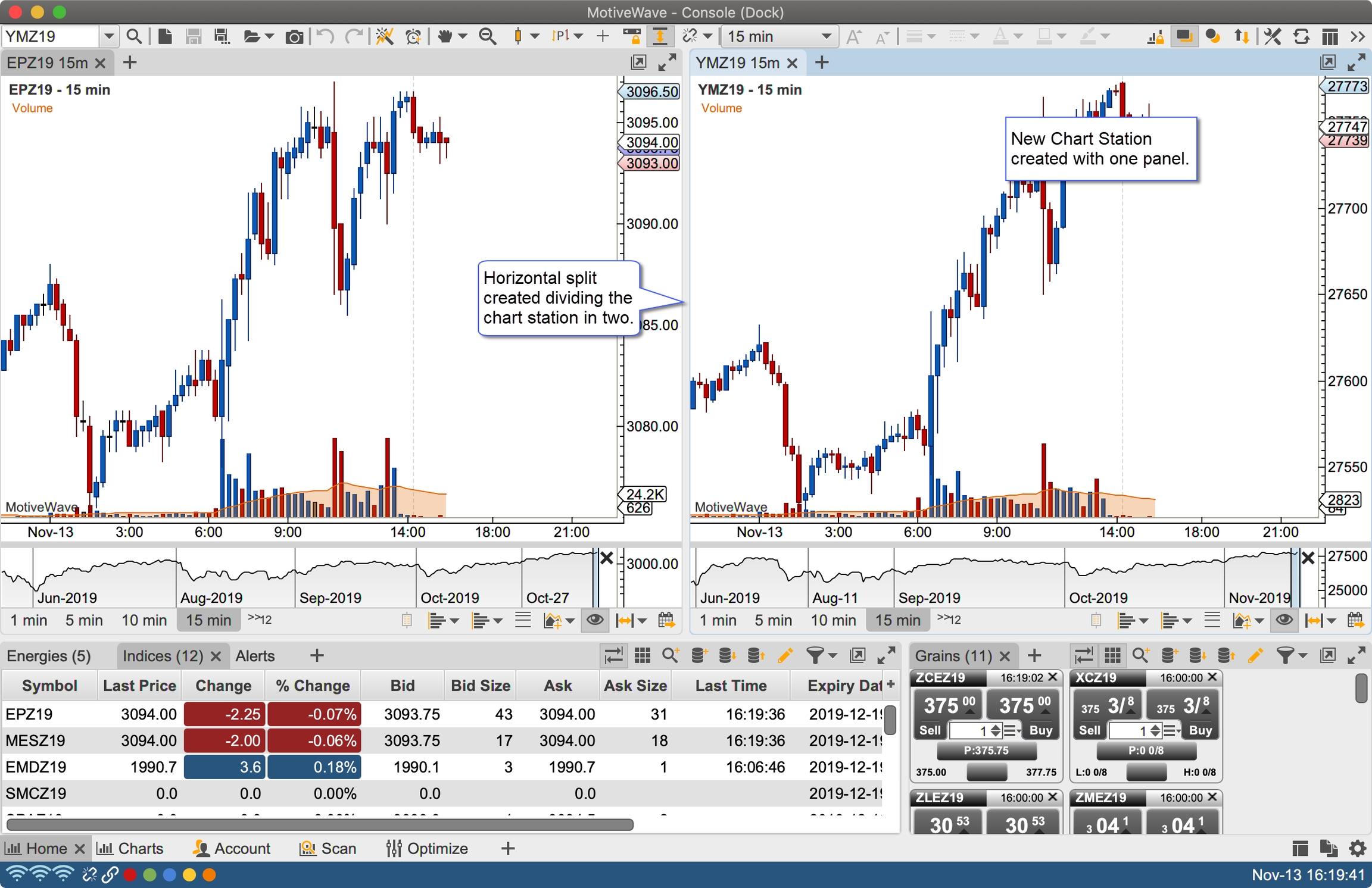Viewport: 1372px width, 888px height.
Task: Click the ZCEZ19 Sell button
Action: tap(930, 730)
